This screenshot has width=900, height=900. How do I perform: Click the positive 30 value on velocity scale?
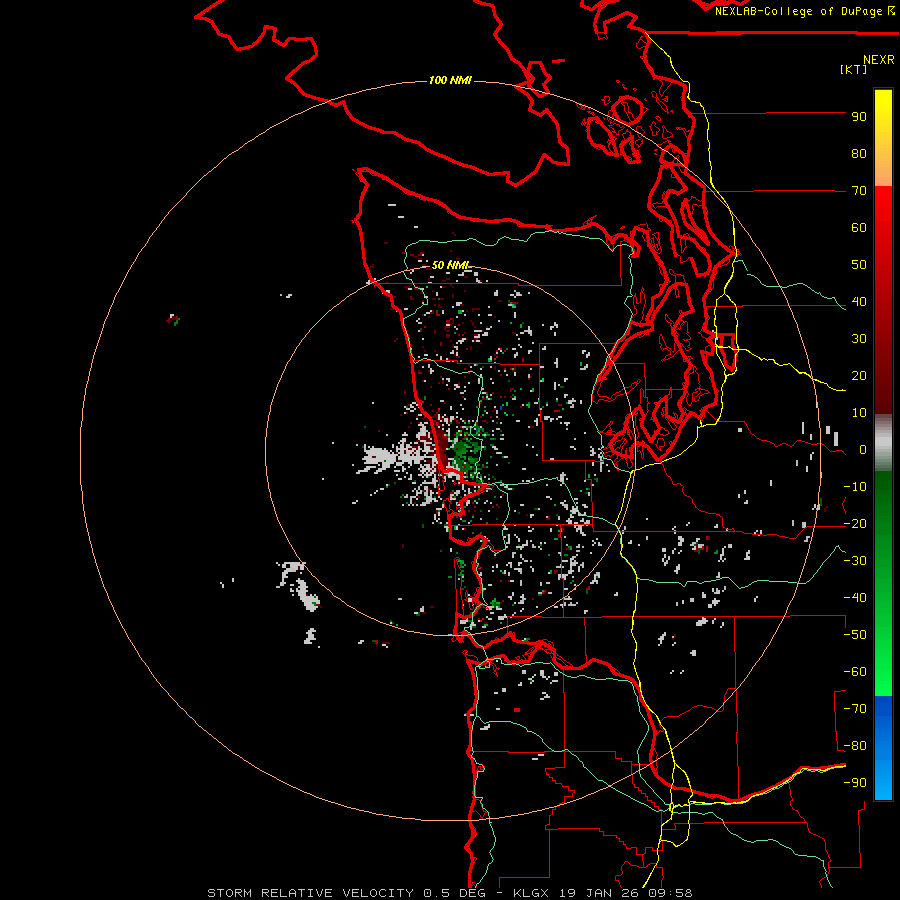point(859,339)
